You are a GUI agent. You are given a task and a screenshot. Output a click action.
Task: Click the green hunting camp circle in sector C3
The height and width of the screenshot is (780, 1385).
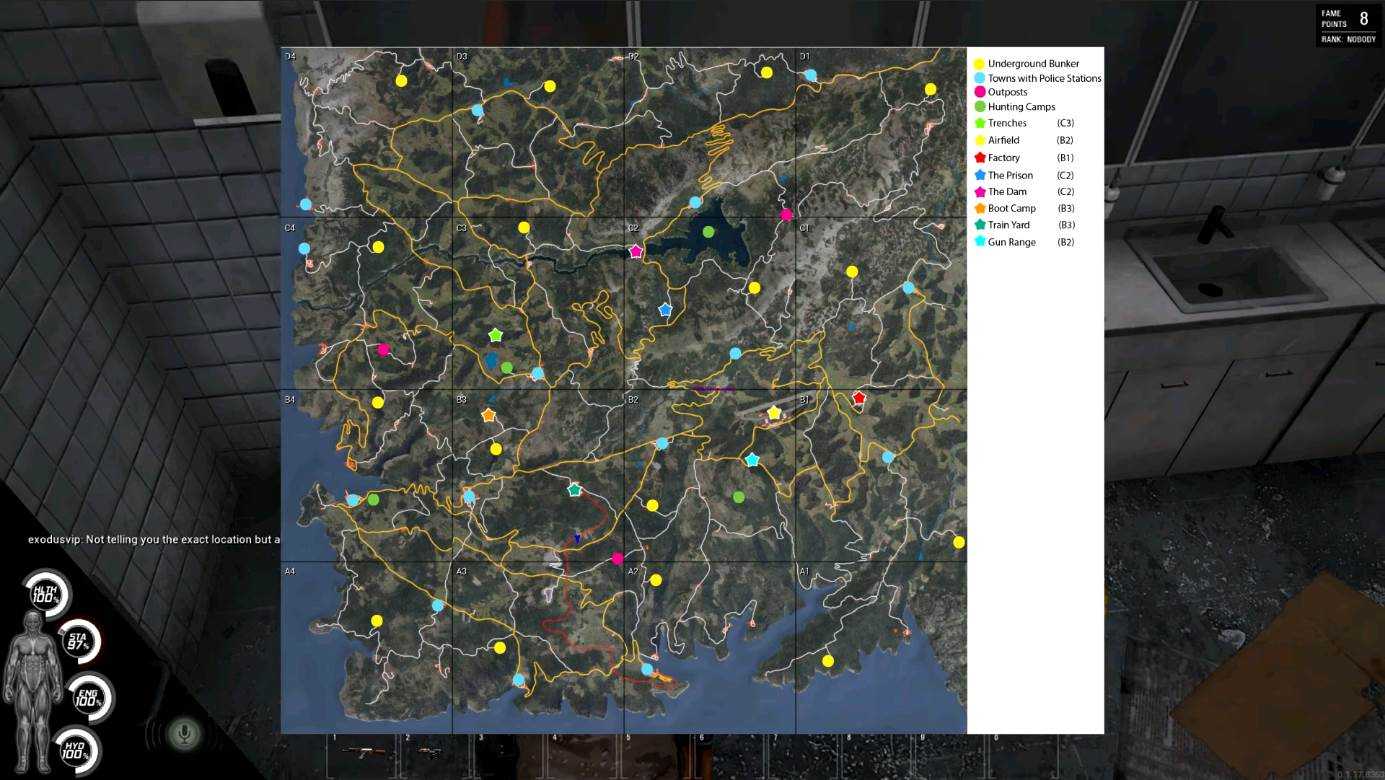(506, 367)
